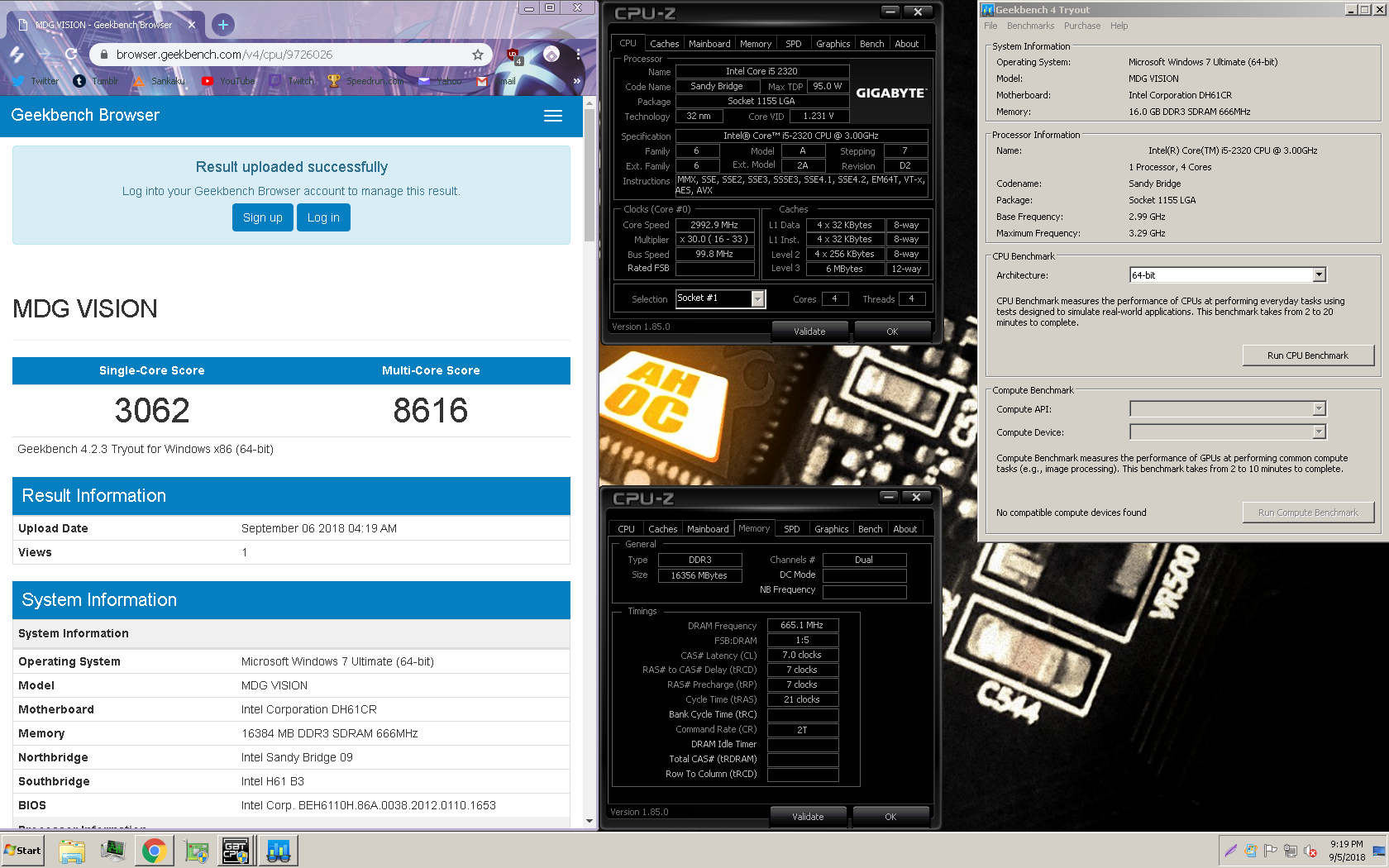The width and height of the screenshot is (1389, 868).
Task: Open File menu in Geekbench 4 Tryout
Action: click(990, 26)
